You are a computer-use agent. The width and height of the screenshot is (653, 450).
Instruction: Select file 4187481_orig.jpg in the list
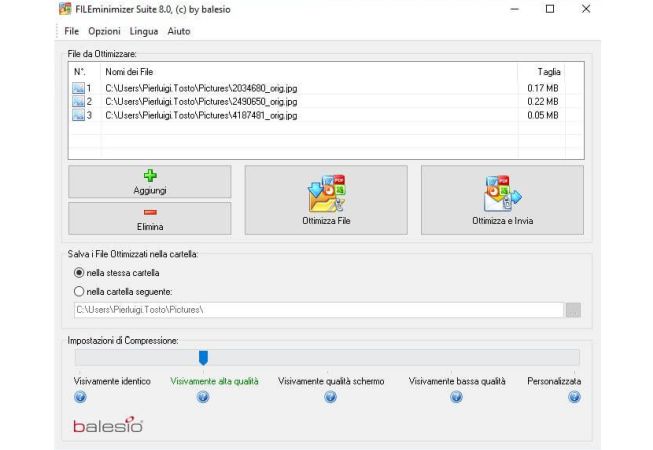(x=201, y=115)
